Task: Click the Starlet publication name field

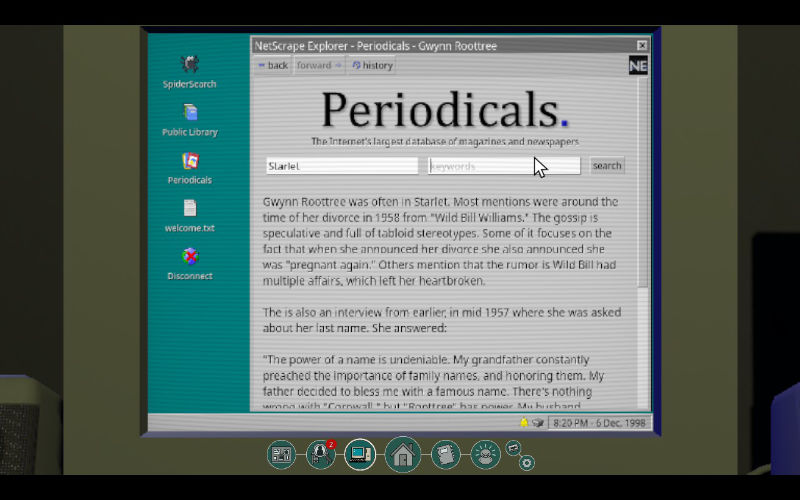Action: (341, 166)
